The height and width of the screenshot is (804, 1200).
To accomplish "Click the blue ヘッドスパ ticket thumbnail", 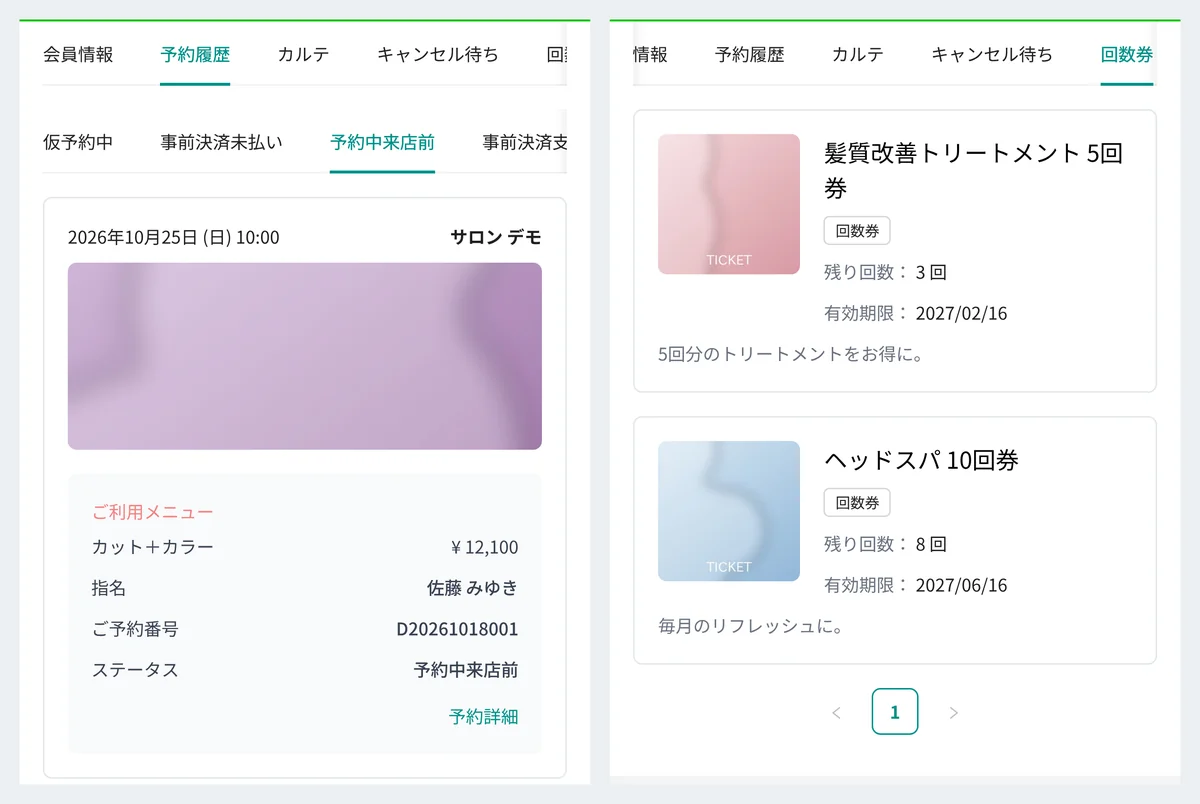I will [x=729, y=511].
